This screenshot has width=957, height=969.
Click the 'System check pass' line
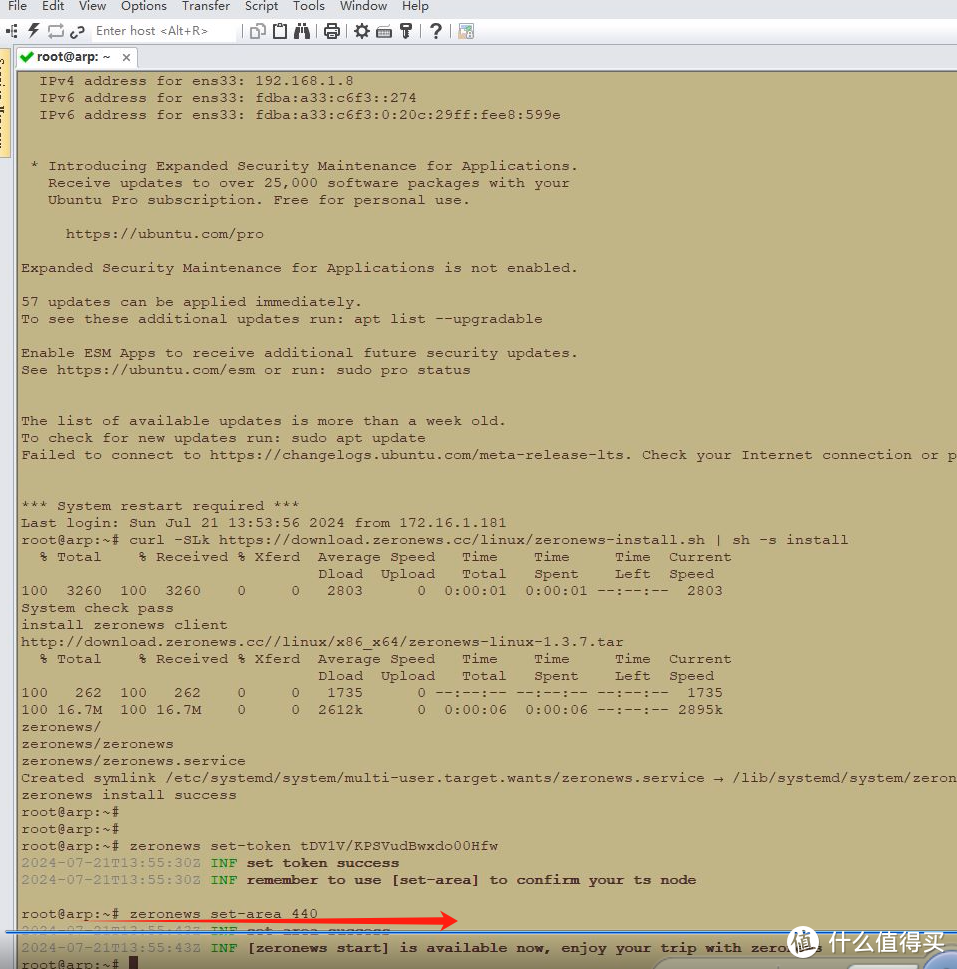pyautogui.click(x=97, y=608)
